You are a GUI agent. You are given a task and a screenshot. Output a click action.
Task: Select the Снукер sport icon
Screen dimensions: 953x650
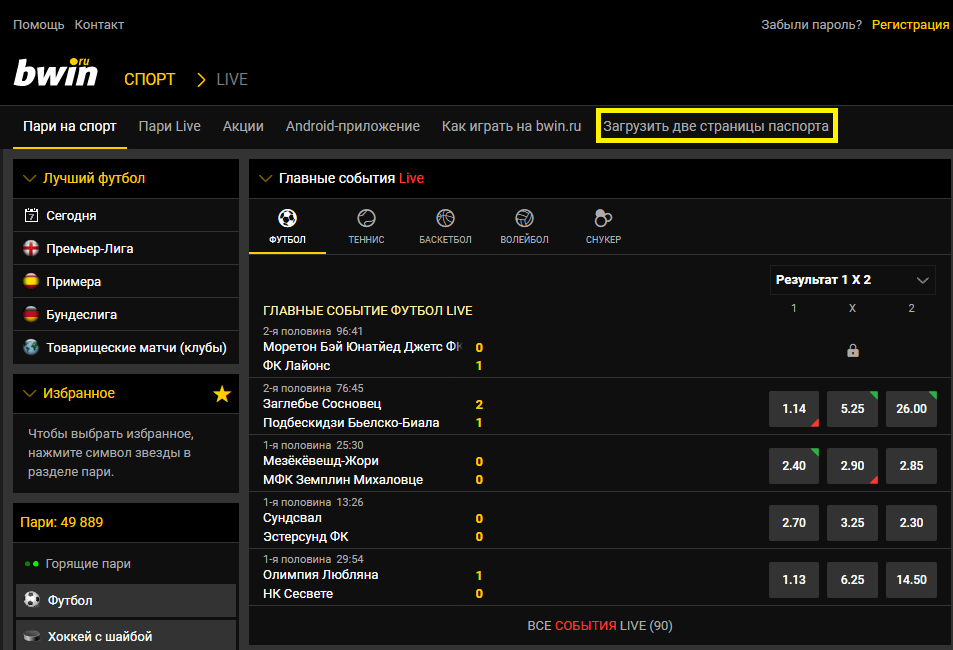603,218
